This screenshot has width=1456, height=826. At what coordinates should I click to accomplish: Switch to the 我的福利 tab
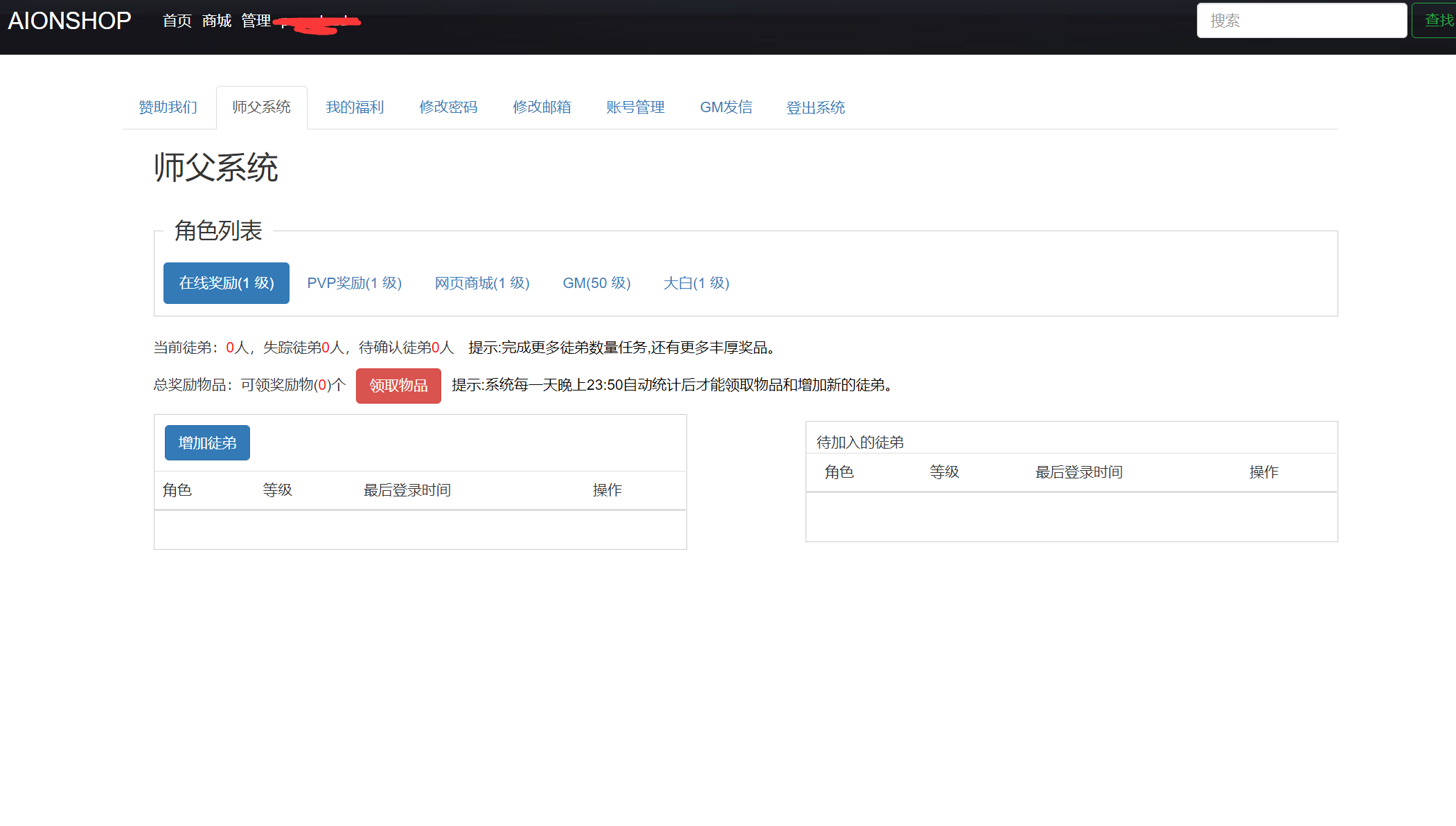[355, 107]
